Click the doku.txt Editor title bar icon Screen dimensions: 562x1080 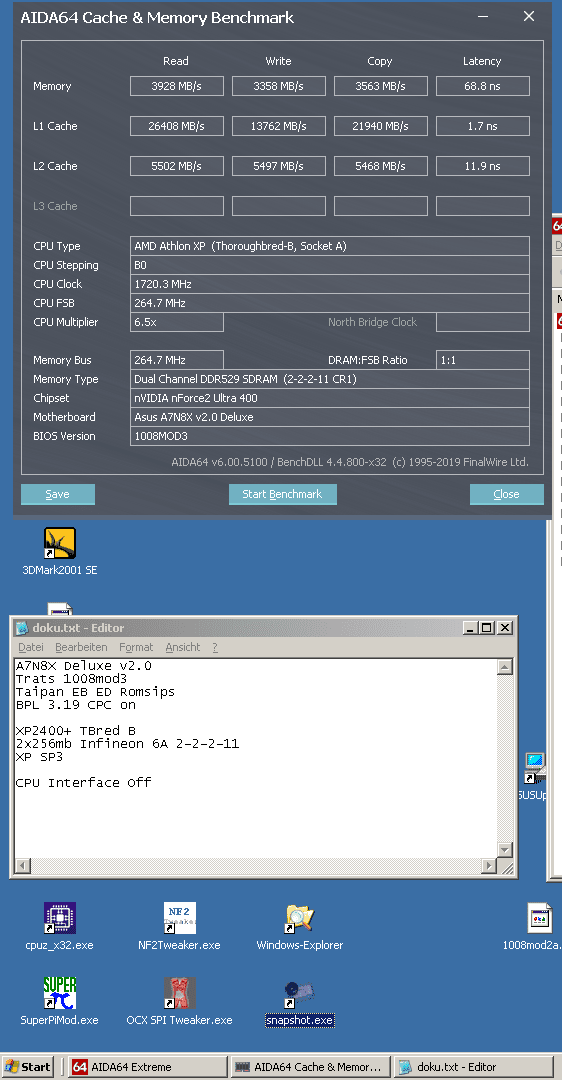coord(22,628)
